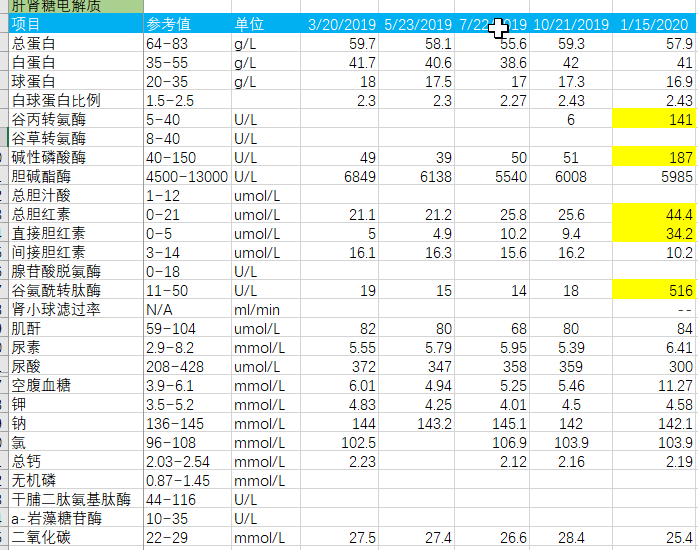Click the value 6849

click(360, 177)
